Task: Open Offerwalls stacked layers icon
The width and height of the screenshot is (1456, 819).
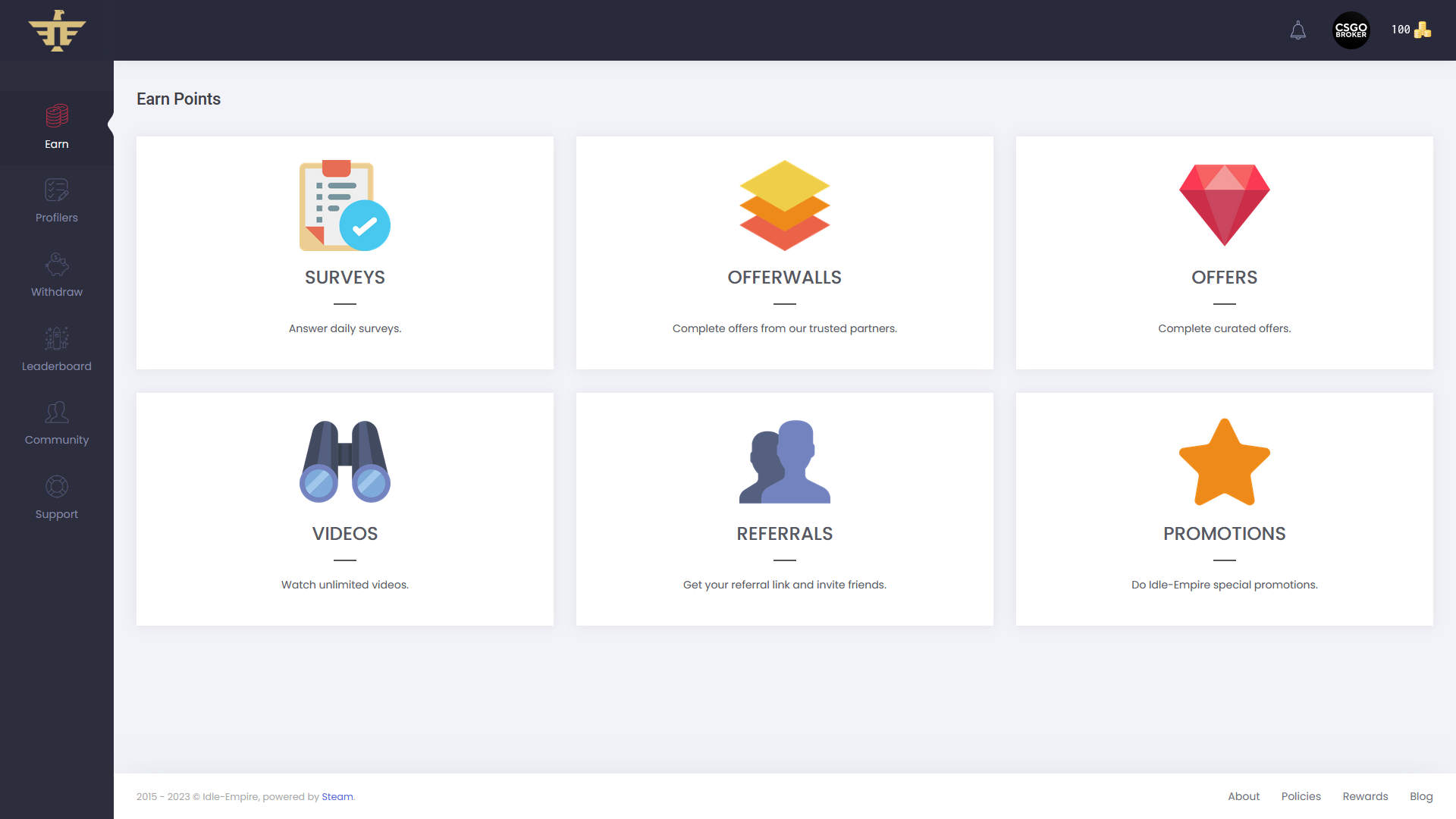Action: (x=784, y=206)
